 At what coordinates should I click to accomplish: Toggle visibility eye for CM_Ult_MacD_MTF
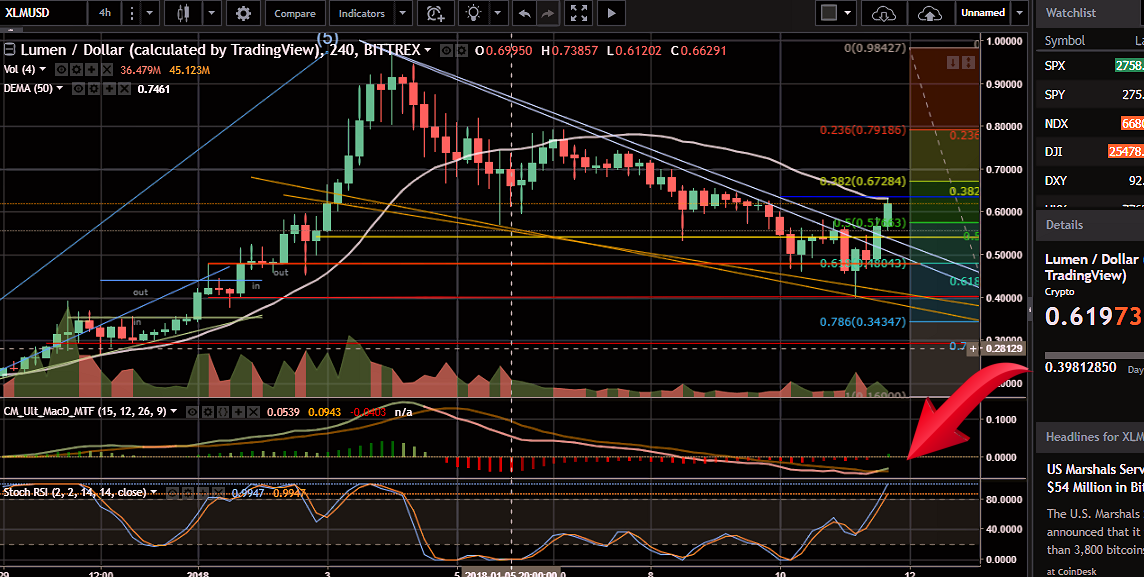pyautogui.click(x=192, y=412)
